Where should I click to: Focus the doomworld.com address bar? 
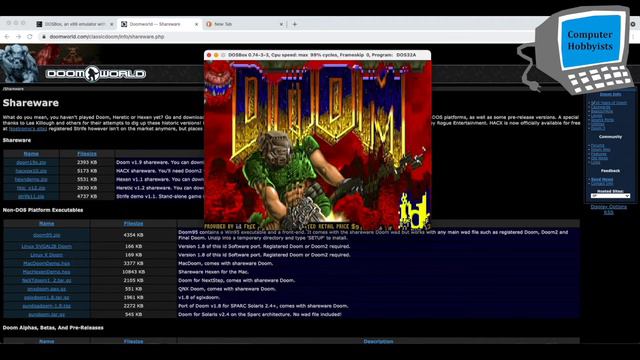286,37
